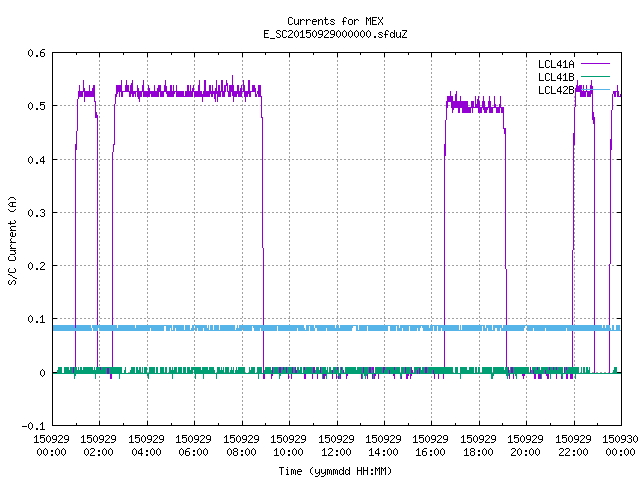Click the y-axis tick value 0.4
Viewport: 640px width, 480px height.
[x=36, y=160]
